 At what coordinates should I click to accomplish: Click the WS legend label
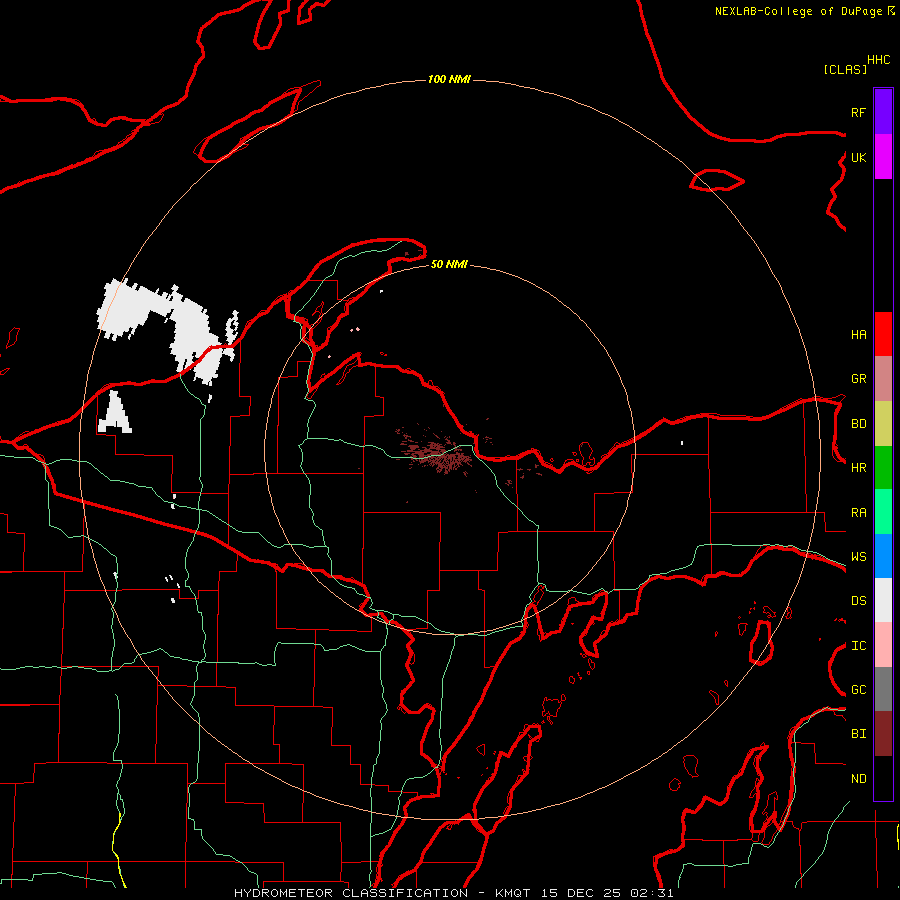click(858, 557)
